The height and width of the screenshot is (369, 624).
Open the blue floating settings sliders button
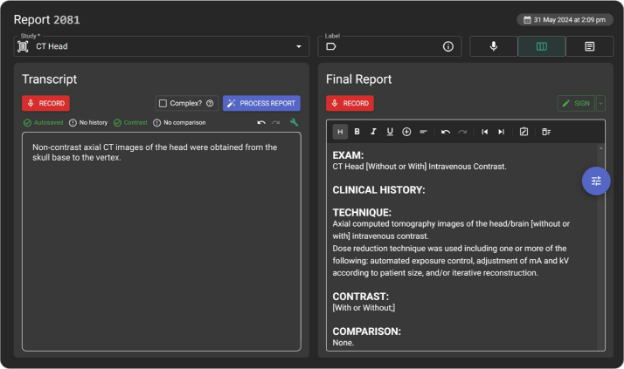point(596,181)
